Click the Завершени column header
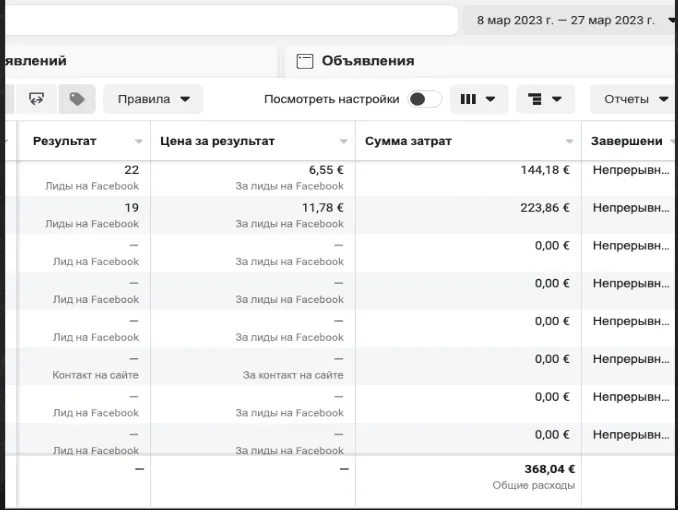The width and height of the screenshot is (678, 510). pyautogui.click(x=627, y=141)
